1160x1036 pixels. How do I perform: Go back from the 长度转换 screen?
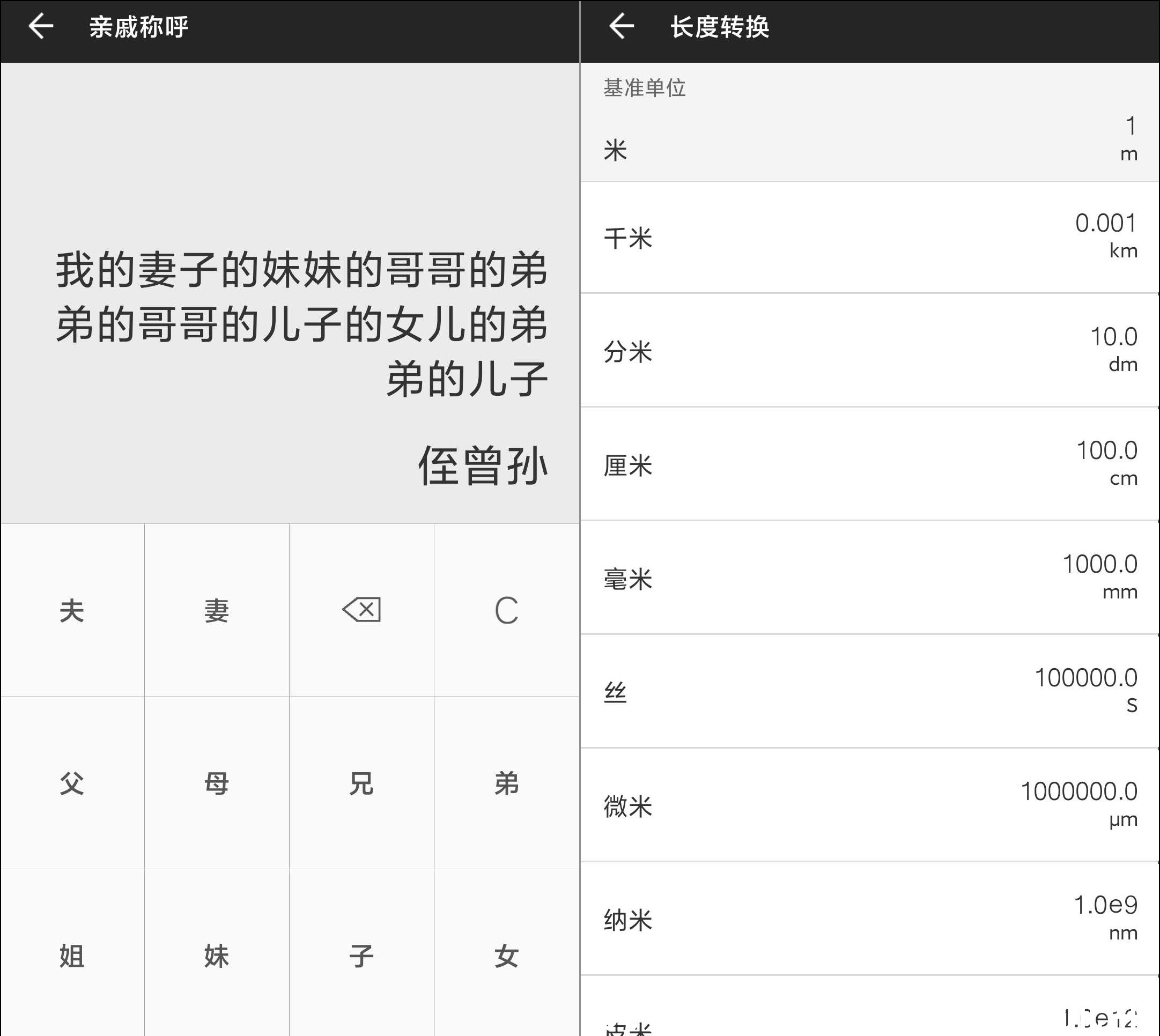pos(621,27)
